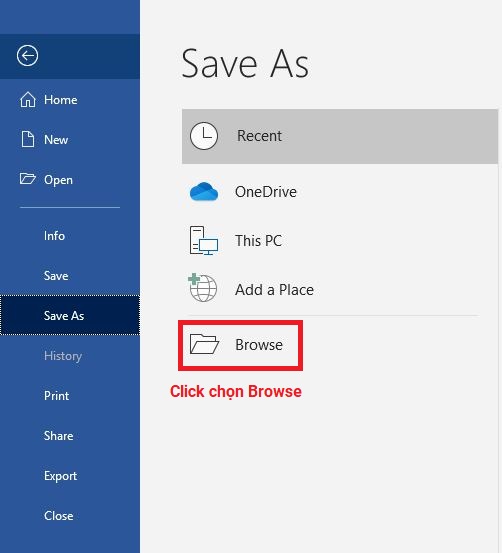Select the Browse label text
Image resolution: width=502 pixels, height=553 pixels.
[259, 345]
